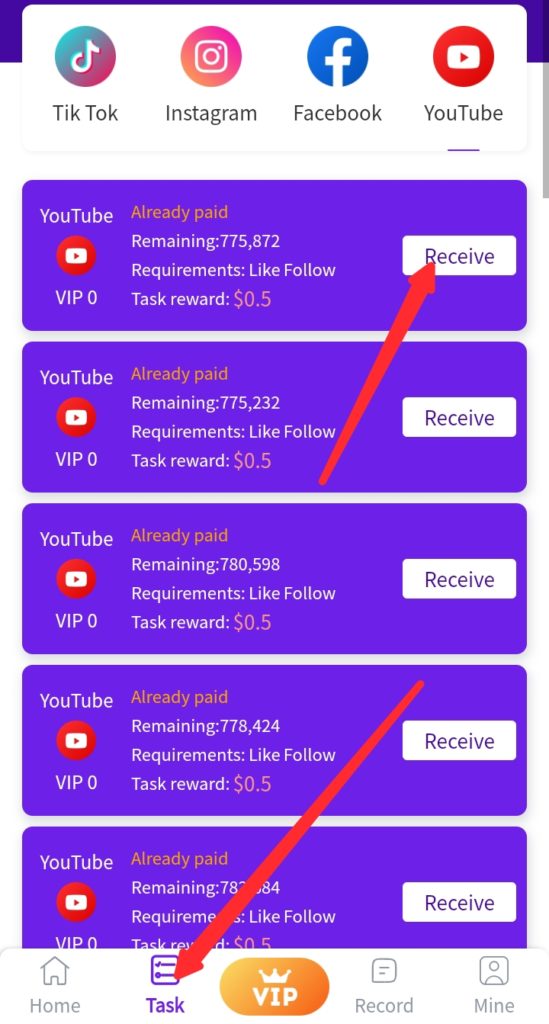Tap YouTube icon in task with 775,872 remaining
Screen dimensions: 549x1024
tap(76, 255)
